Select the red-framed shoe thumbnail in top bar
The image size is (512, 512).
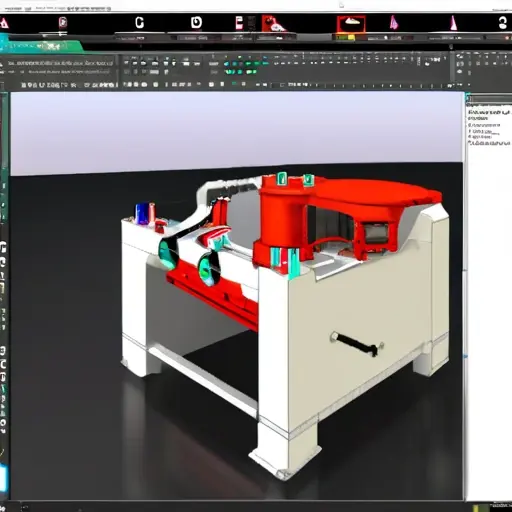(x=351, y=24)
